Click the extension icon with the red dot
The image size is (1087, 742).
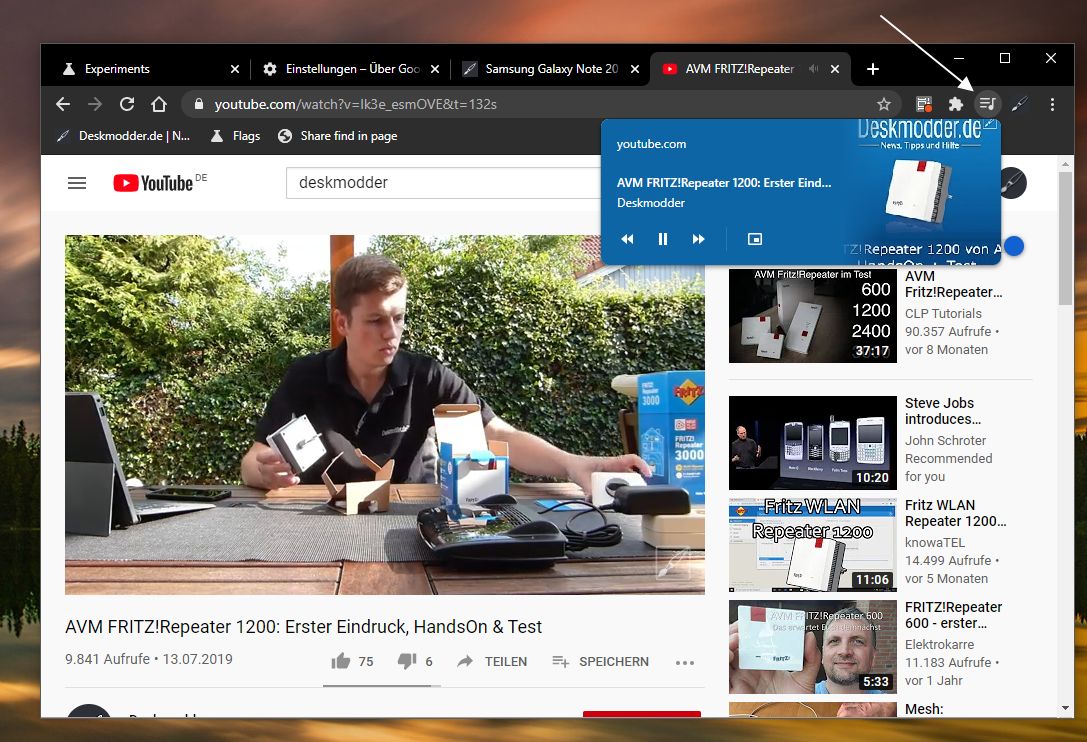pos(923,104)
